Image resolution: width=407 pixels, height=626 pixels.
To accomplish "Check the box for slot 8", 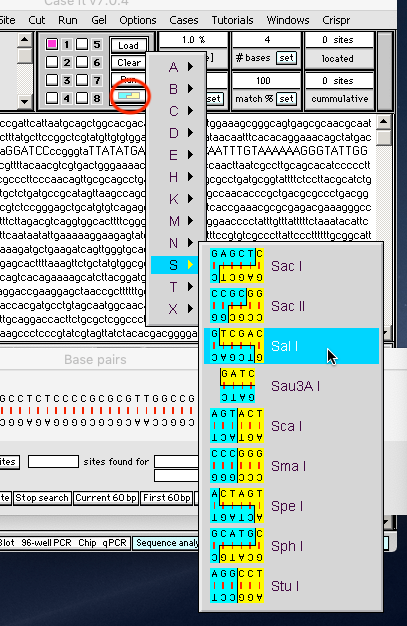I will point(82,98).
